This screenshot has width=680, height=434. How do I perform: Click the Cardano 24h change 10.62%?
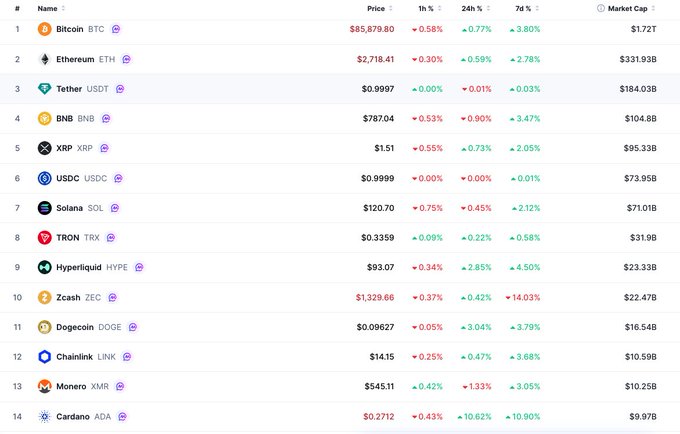coord(474,417)
